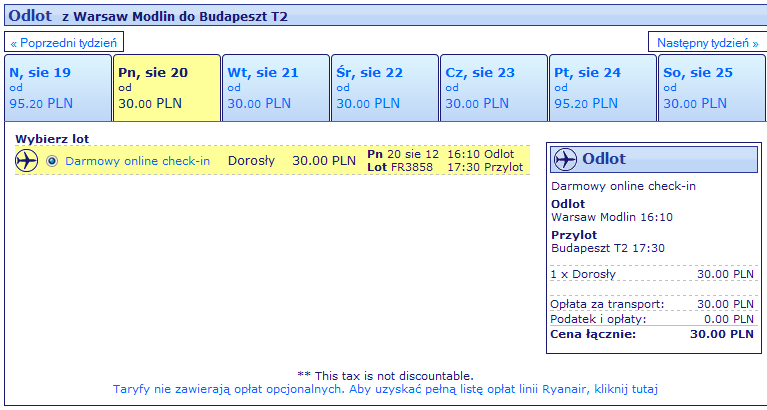Click the Cena łącznie total price line
The width and height of the screenshot is (767, 410).
(652, 334)
